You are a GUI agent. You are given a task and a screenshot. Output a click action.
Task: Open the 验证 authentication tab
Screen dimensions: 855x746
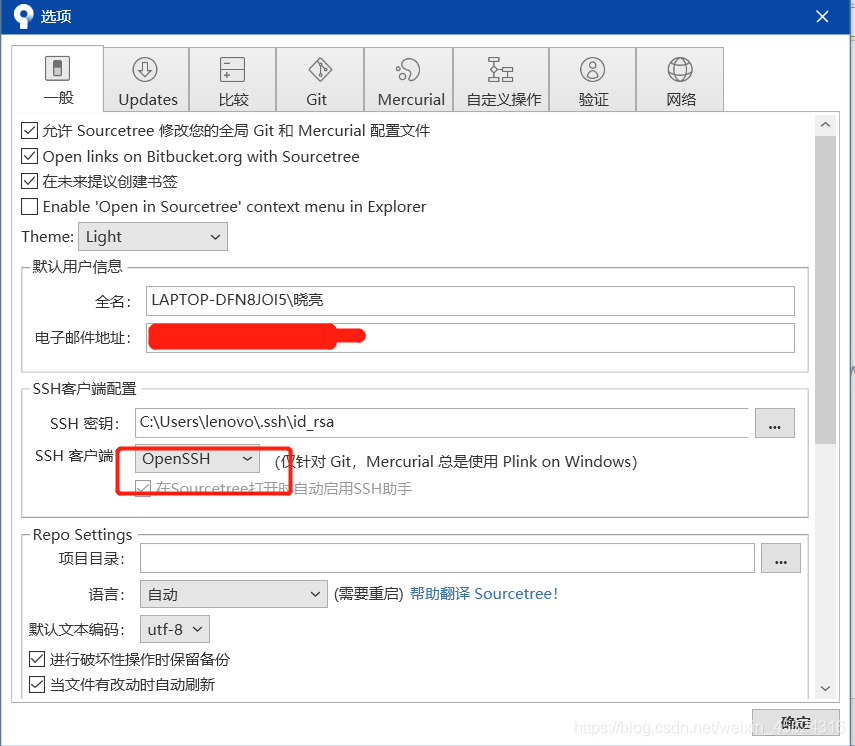pyautogui.click(x=593, y=80)
